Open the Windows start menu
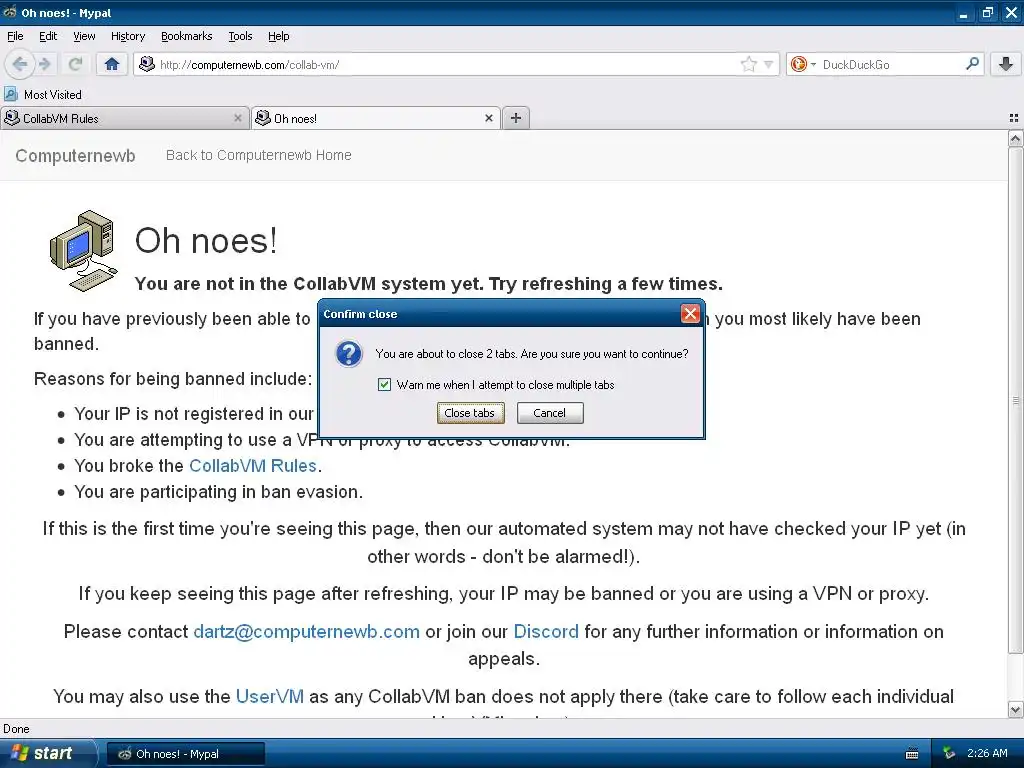Image resolution: width=1024 pixels, height=768 pixels. 47,753
